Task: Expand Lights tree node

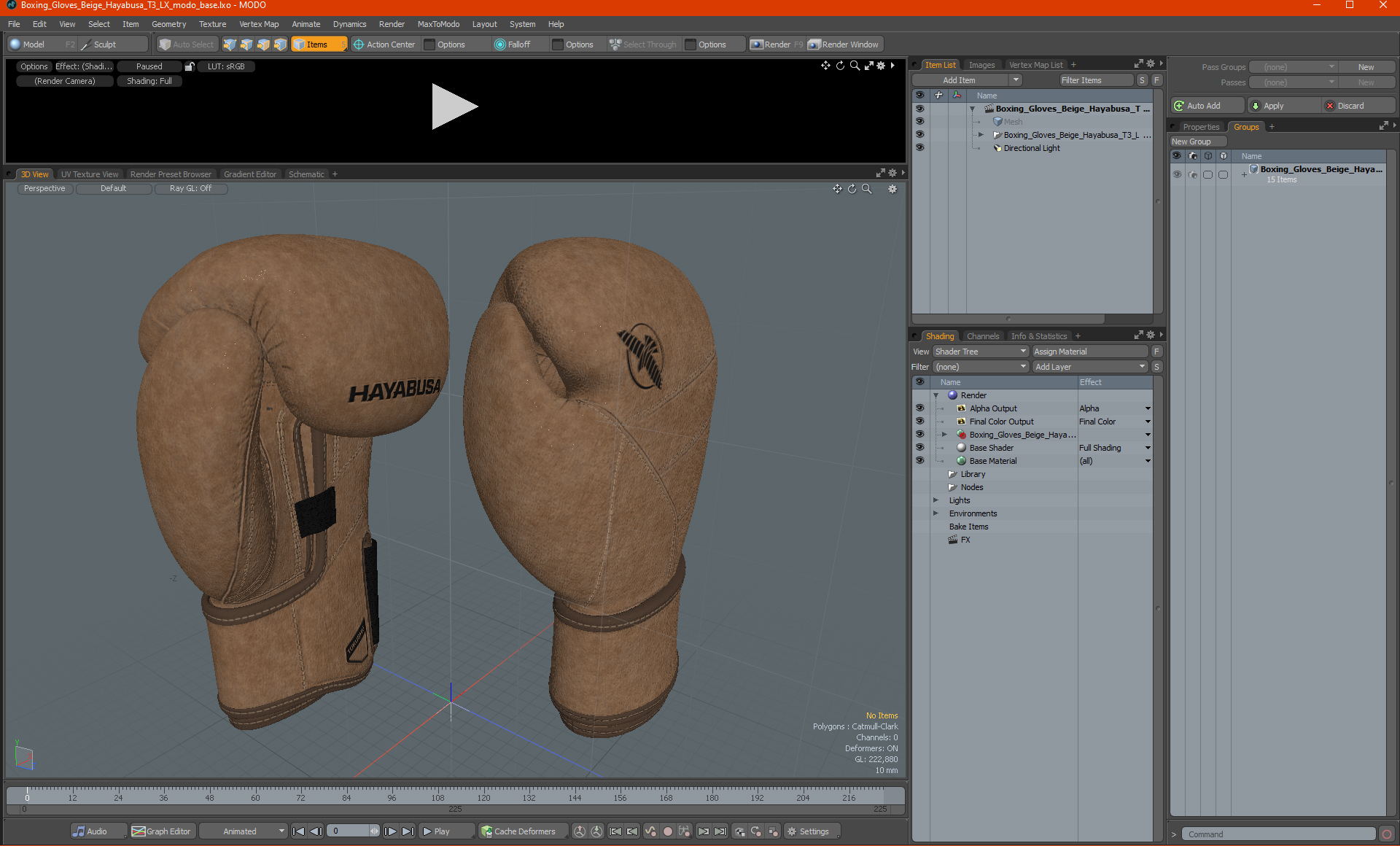Action: tap(936, 500)
